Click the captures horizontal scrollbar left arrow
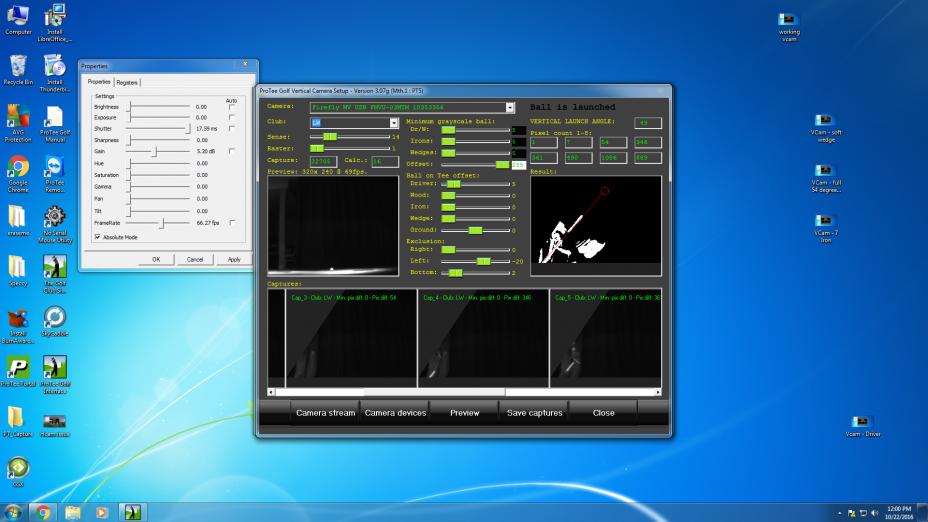The image size is (928, 522). [271, 392]
